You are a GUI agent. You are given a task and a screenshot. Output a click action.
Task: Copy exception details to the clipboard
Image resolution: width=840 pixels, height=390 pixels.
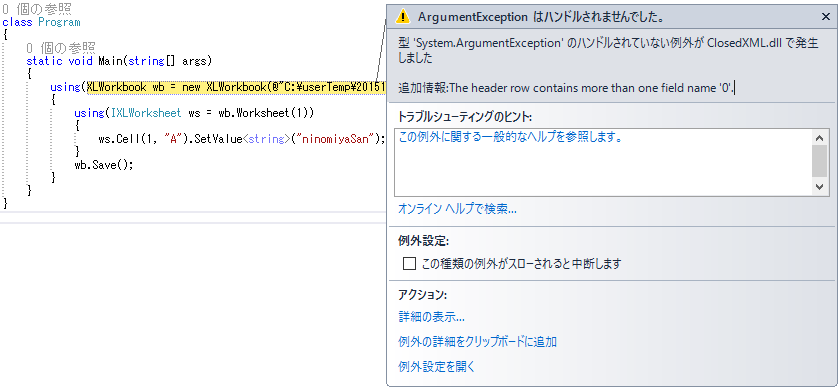coord(477,342)
